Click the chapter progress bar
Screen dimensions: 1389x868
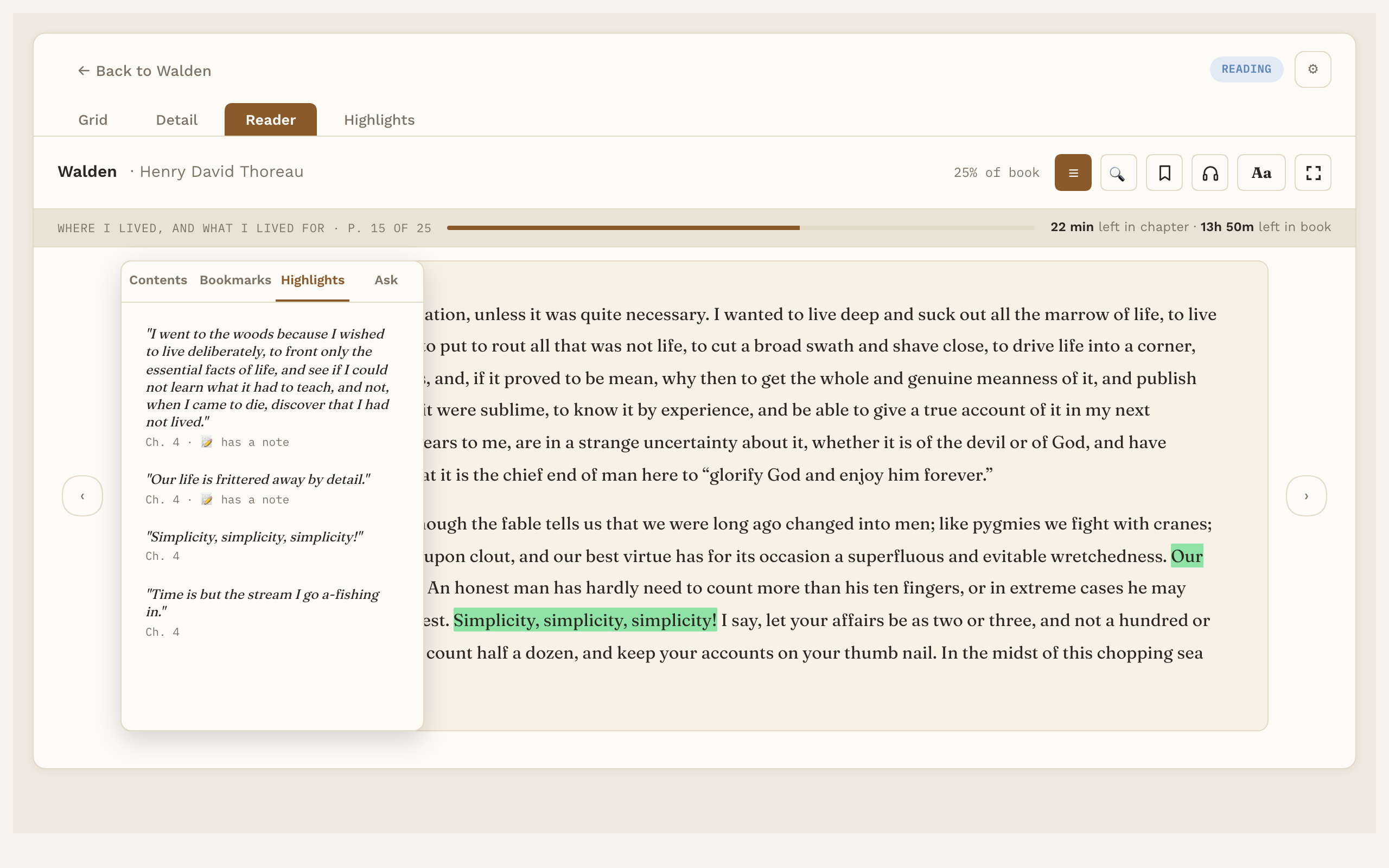[x=741, y=228]
